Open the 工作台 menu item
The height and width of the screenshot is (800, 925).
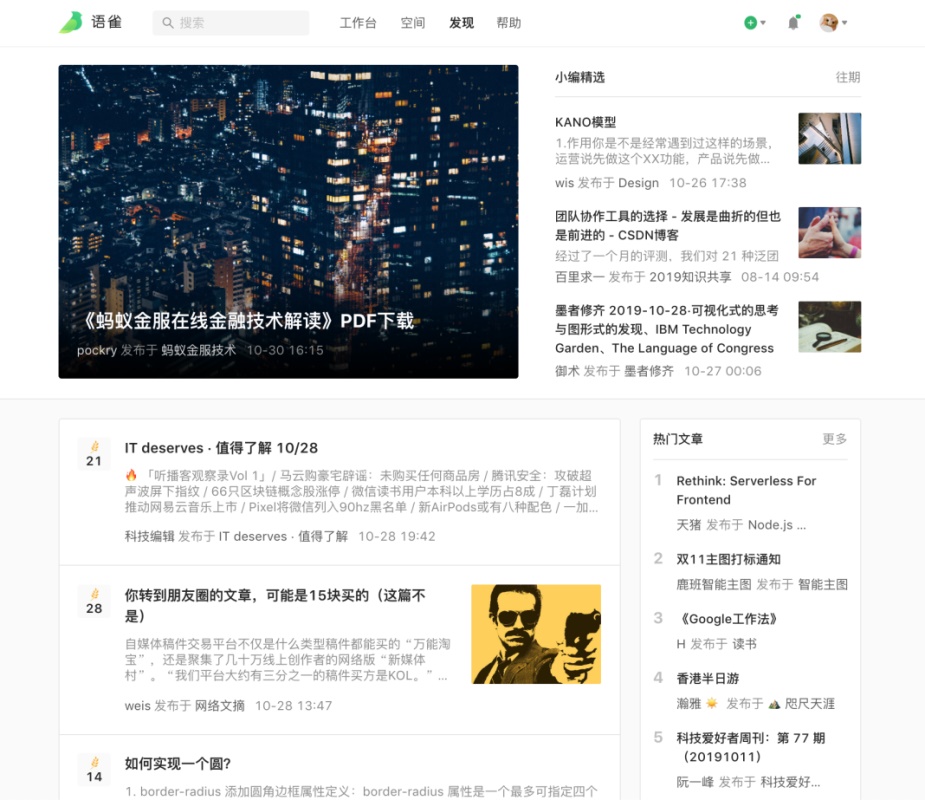tap(357, 23)
